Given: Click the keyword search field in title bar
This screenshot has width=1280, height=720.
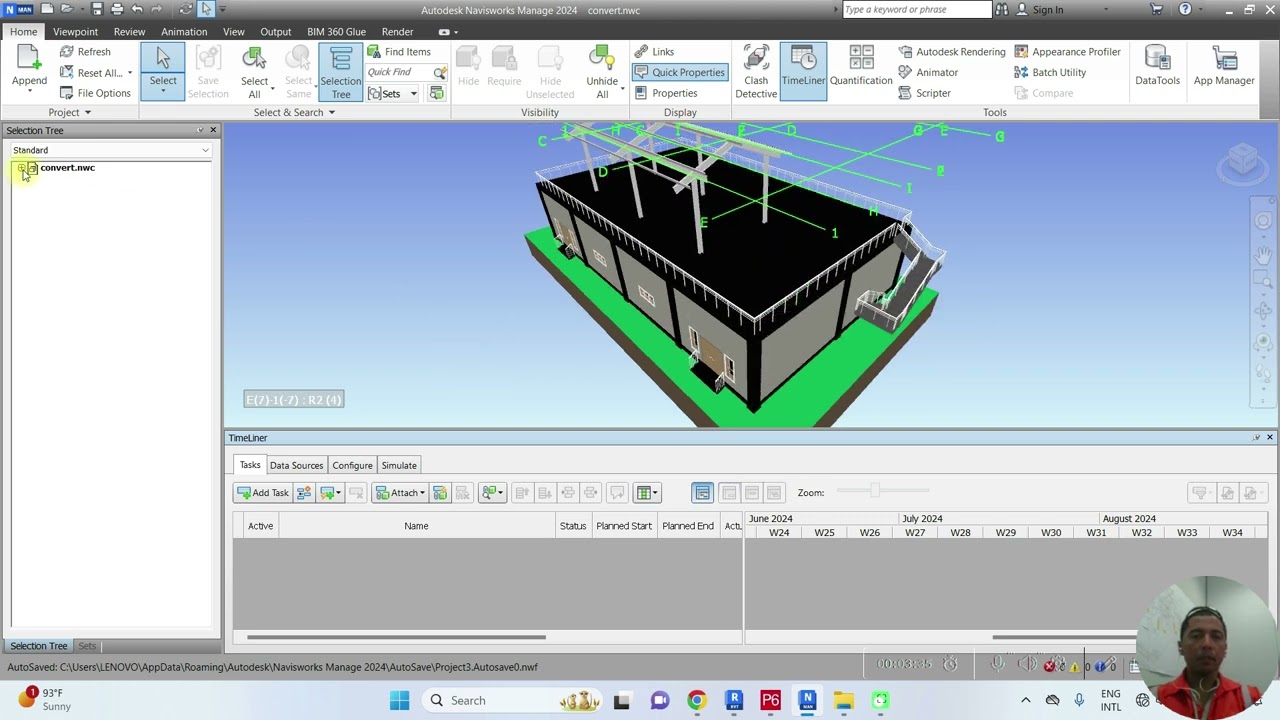Looking at the screenshot, I should click(x=916, y=10).
